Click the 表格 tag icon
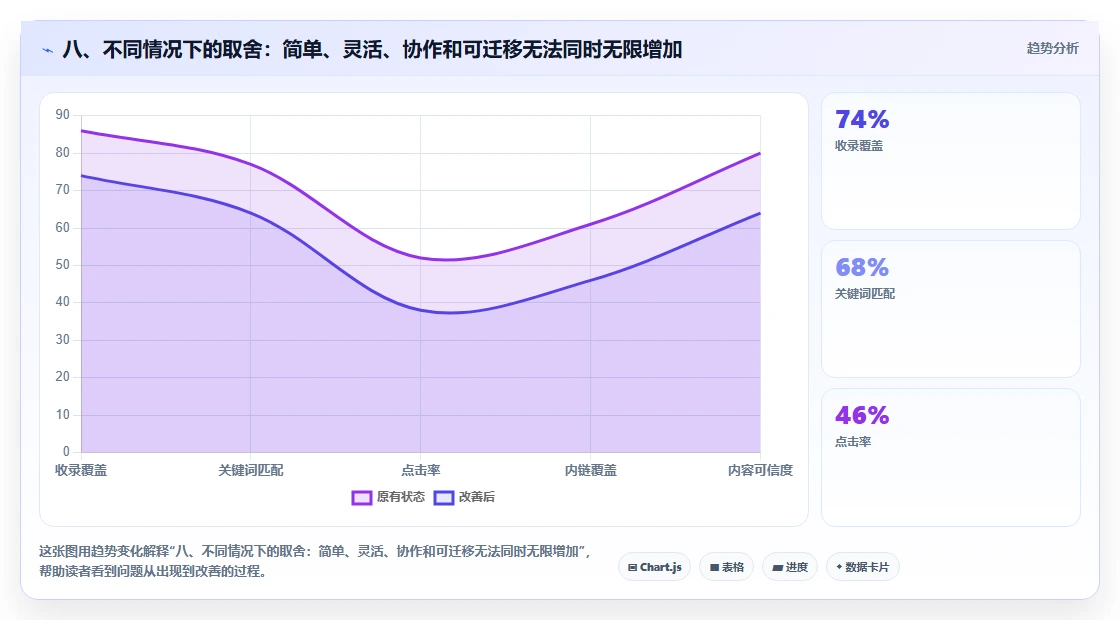Viewport: 1120px width, 620px height. (x=714, y=568)
